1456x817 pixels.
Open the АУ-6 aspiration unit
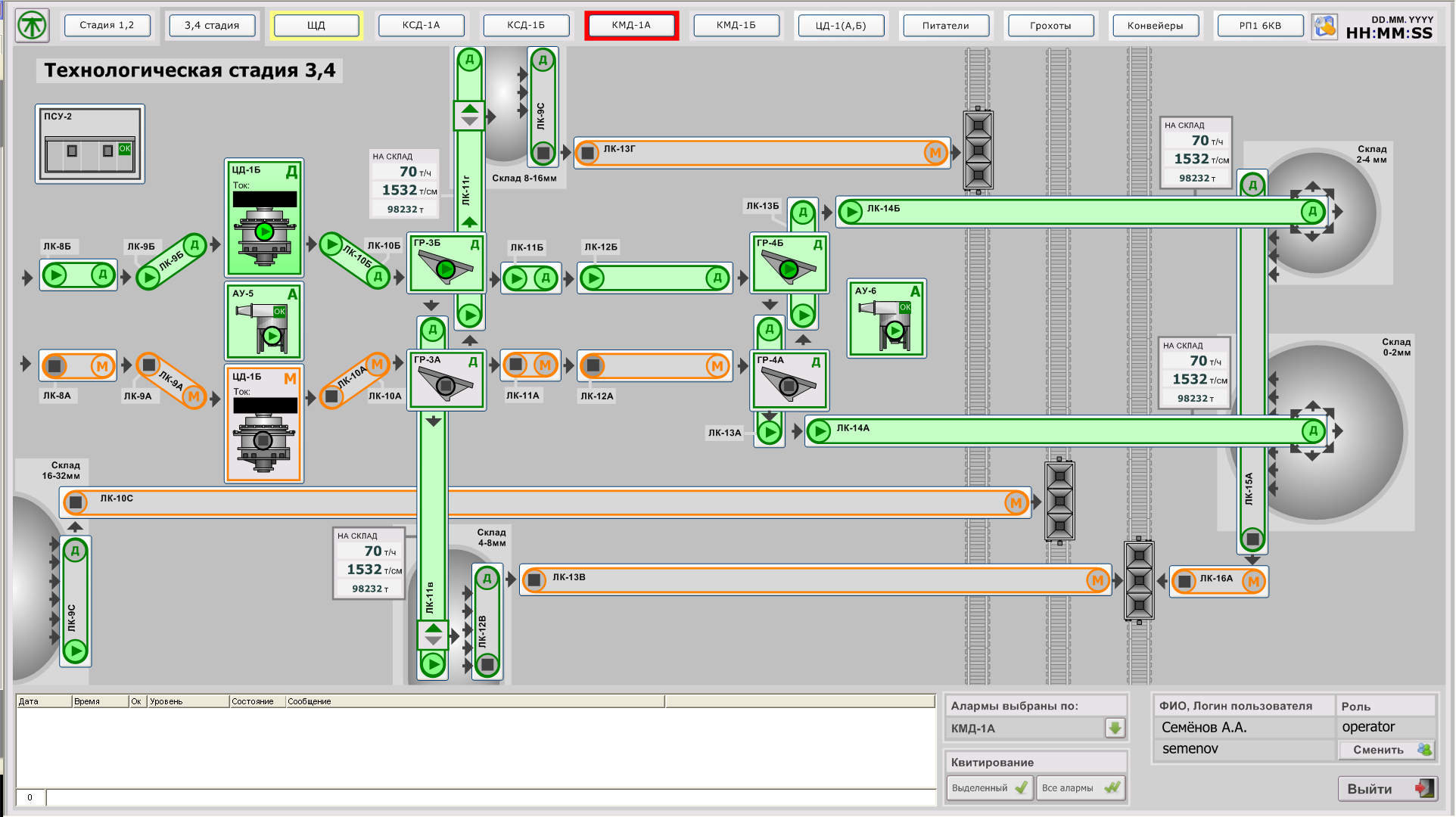point(886,318)
